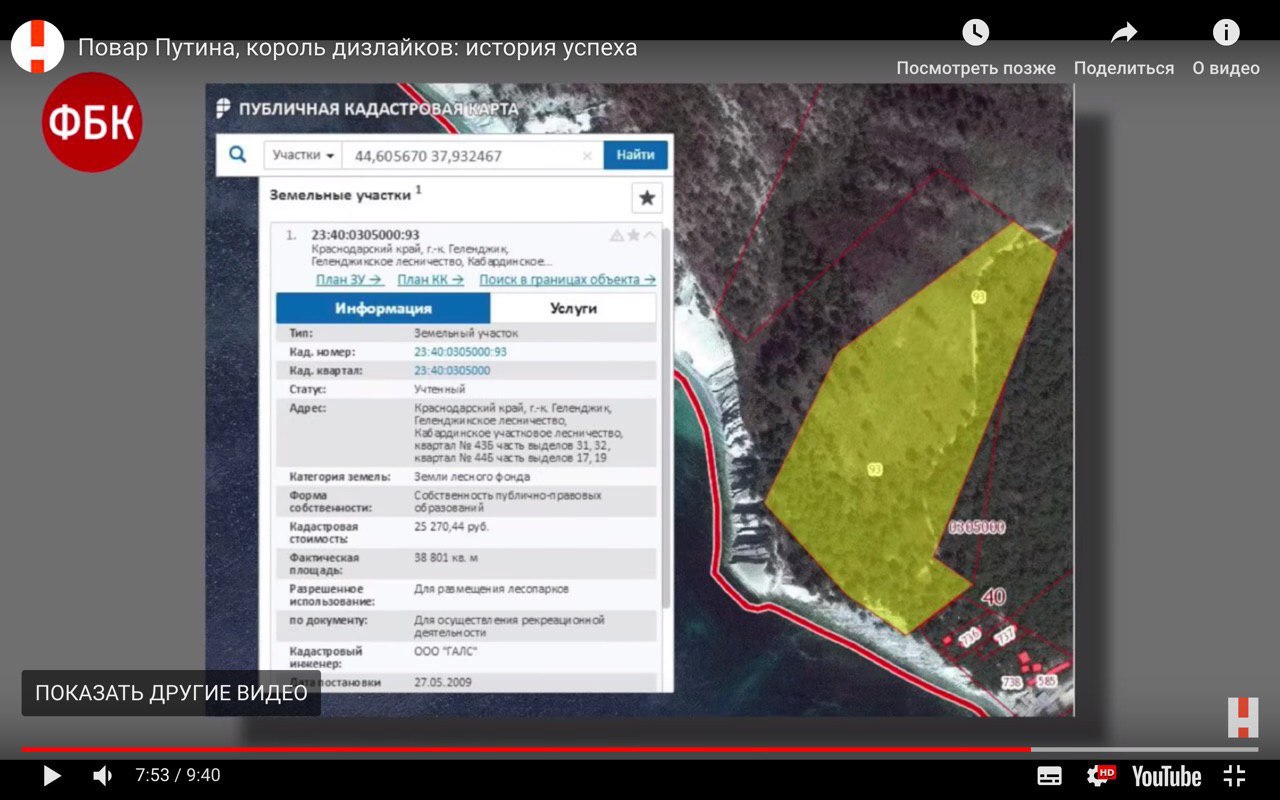Viewport: 1280px width, 800px height.
Task: Click the value 'Земли лесного фонда'
Action: tap(472, 477)
